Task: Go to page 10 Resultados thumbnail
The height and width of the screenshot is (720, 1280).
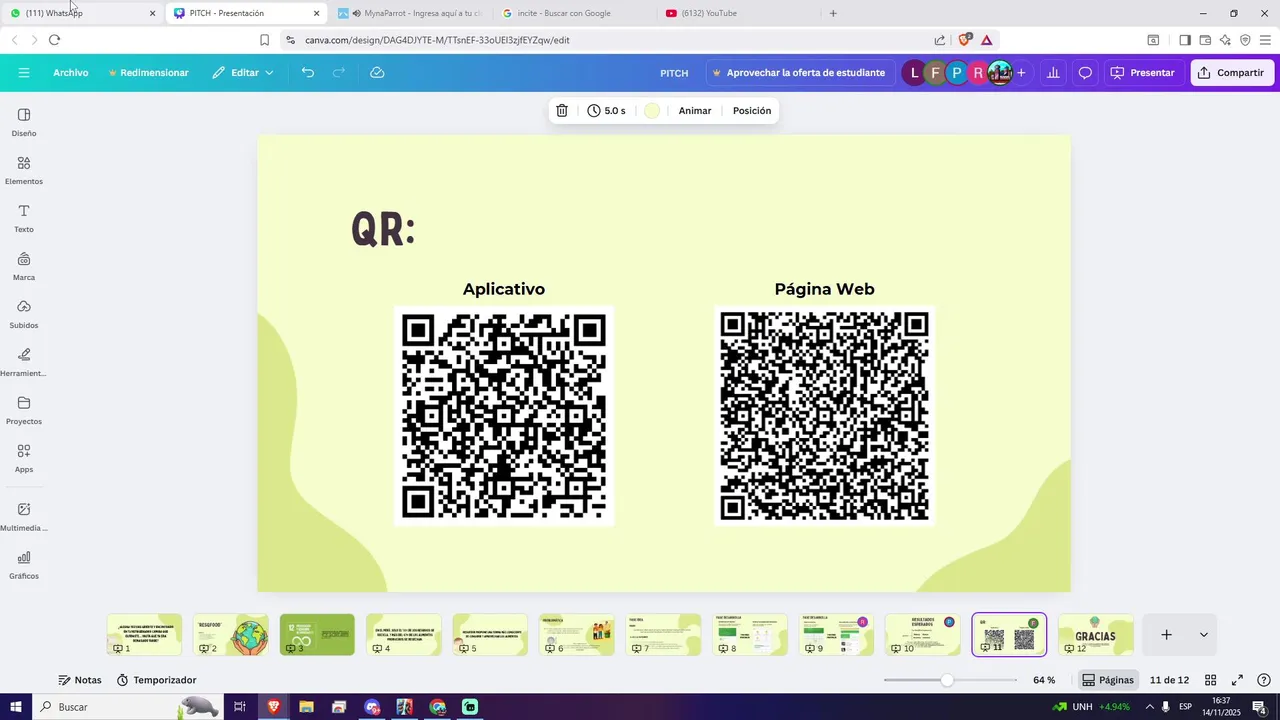Action: click(x=923, y=635)
